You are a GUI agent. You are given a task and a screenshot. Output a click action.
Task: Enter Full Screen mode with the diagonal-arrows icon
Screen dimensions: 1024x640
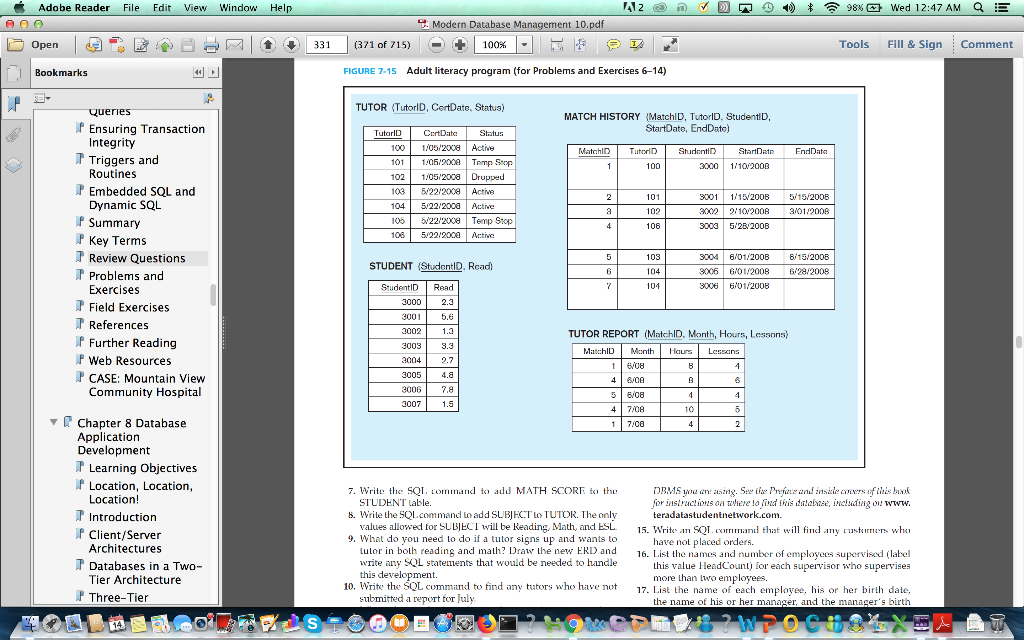click(671, 44)
